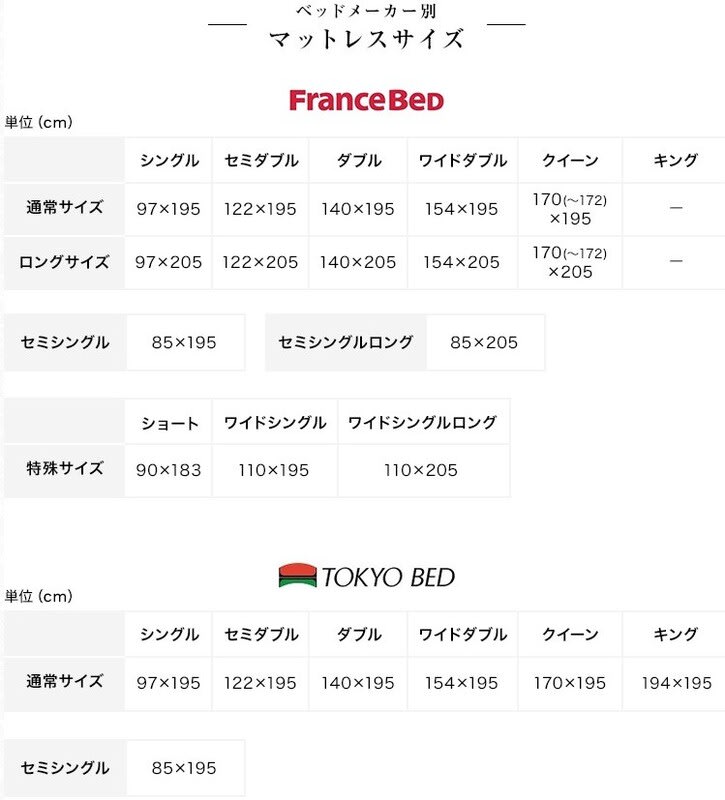Select France Bed ロングサイズ row header
The width and height of the screenshot is (725, 800).
click(64, 262)
